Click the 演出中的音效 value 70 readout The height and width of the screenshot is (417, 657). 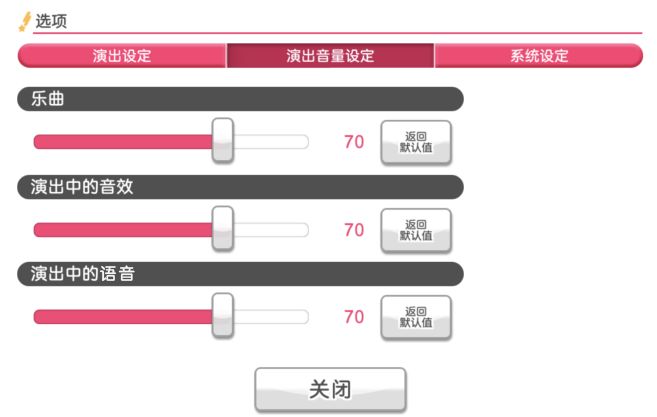click(354, 230)
